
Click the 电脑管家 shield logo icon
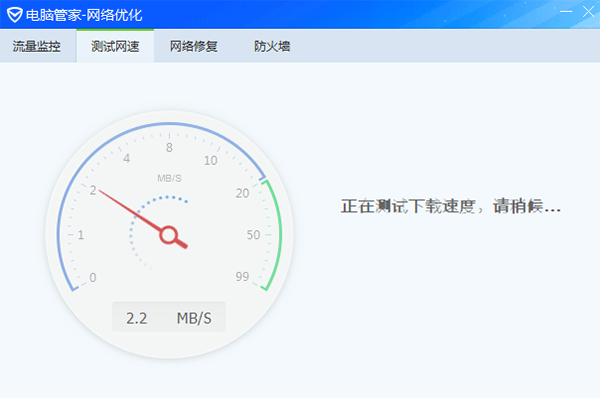pos(15,15)
